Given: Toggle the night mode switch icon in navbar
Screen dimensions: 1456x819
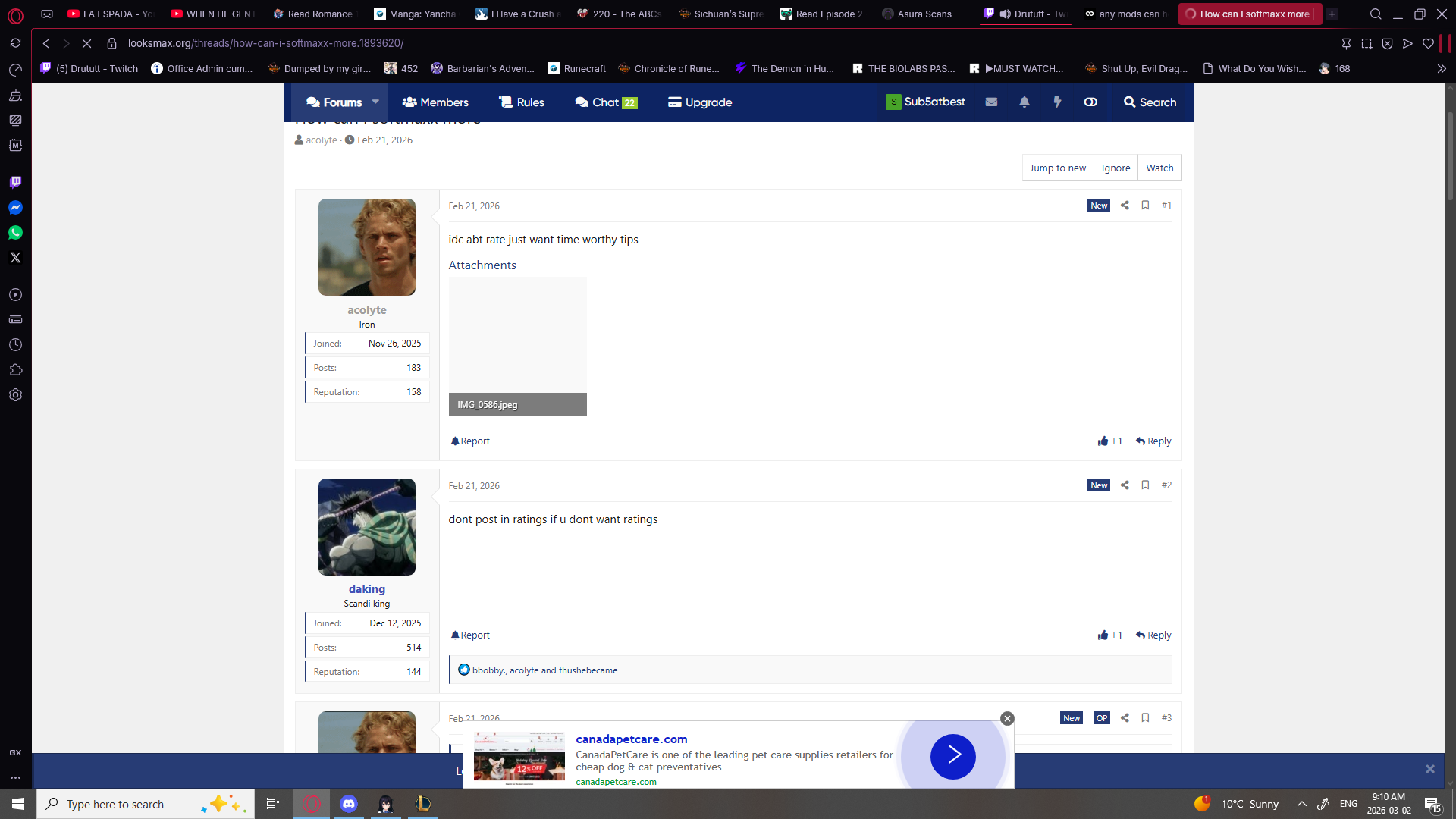Looking at the screenshot, I should tap(1090, 102).
